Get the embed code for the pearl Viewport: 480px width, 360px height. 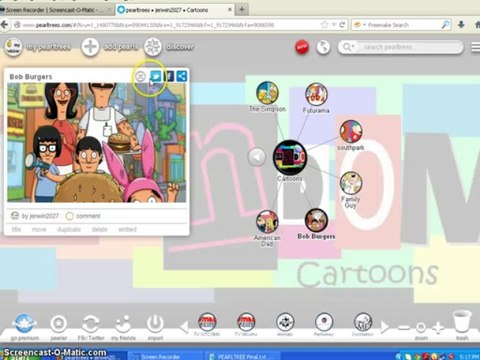(x=127, y=229)
